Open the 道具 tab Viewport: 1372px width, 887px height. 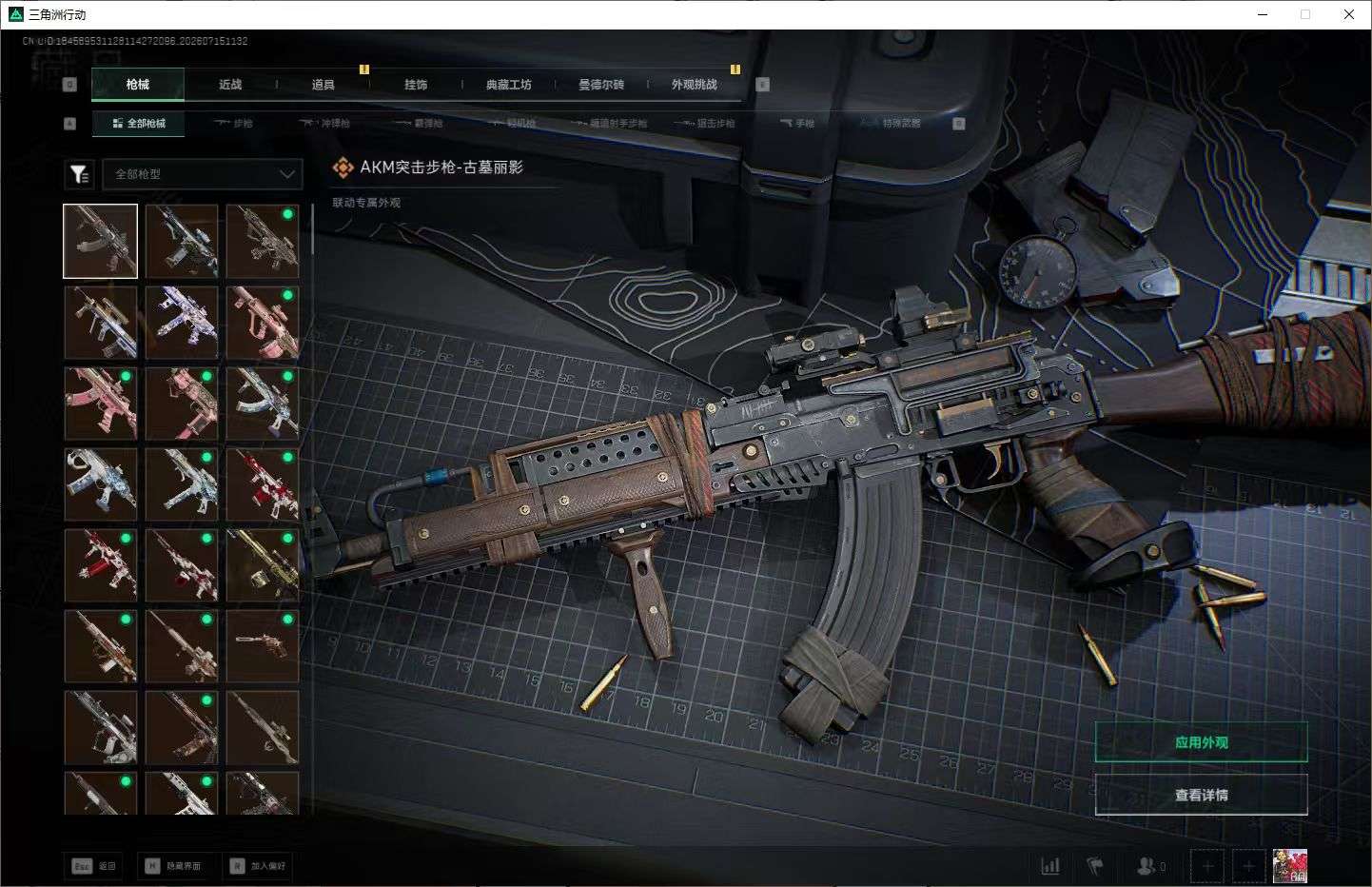(323, 85)
